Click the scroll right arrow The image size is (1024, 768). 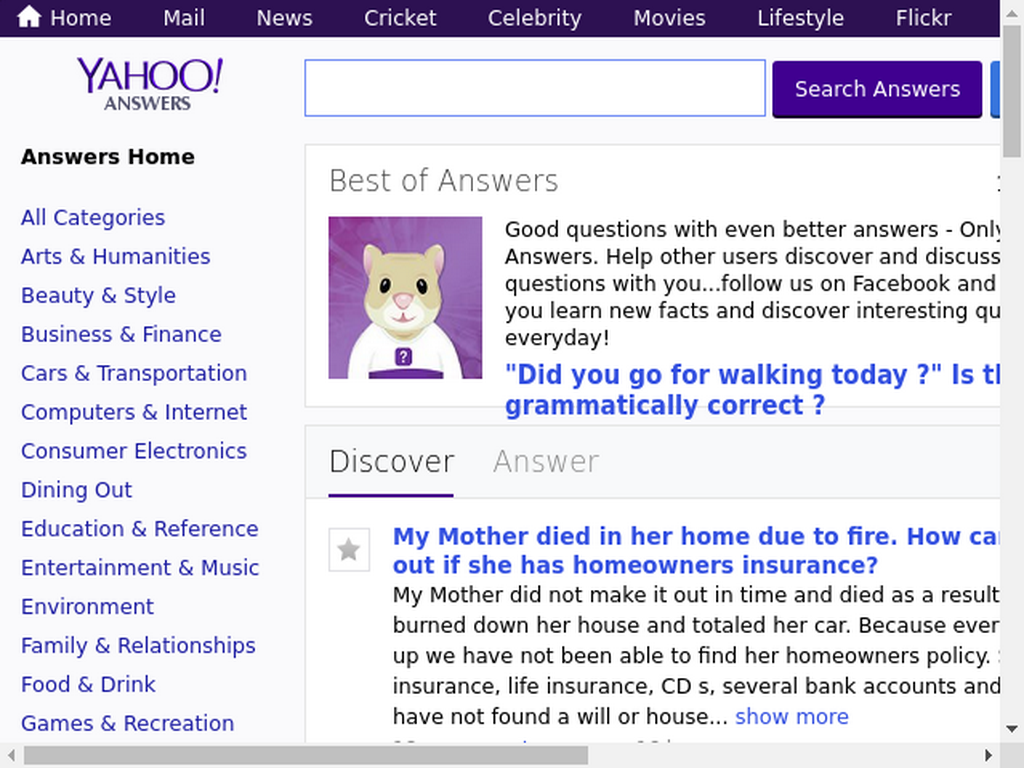point(989,755)
